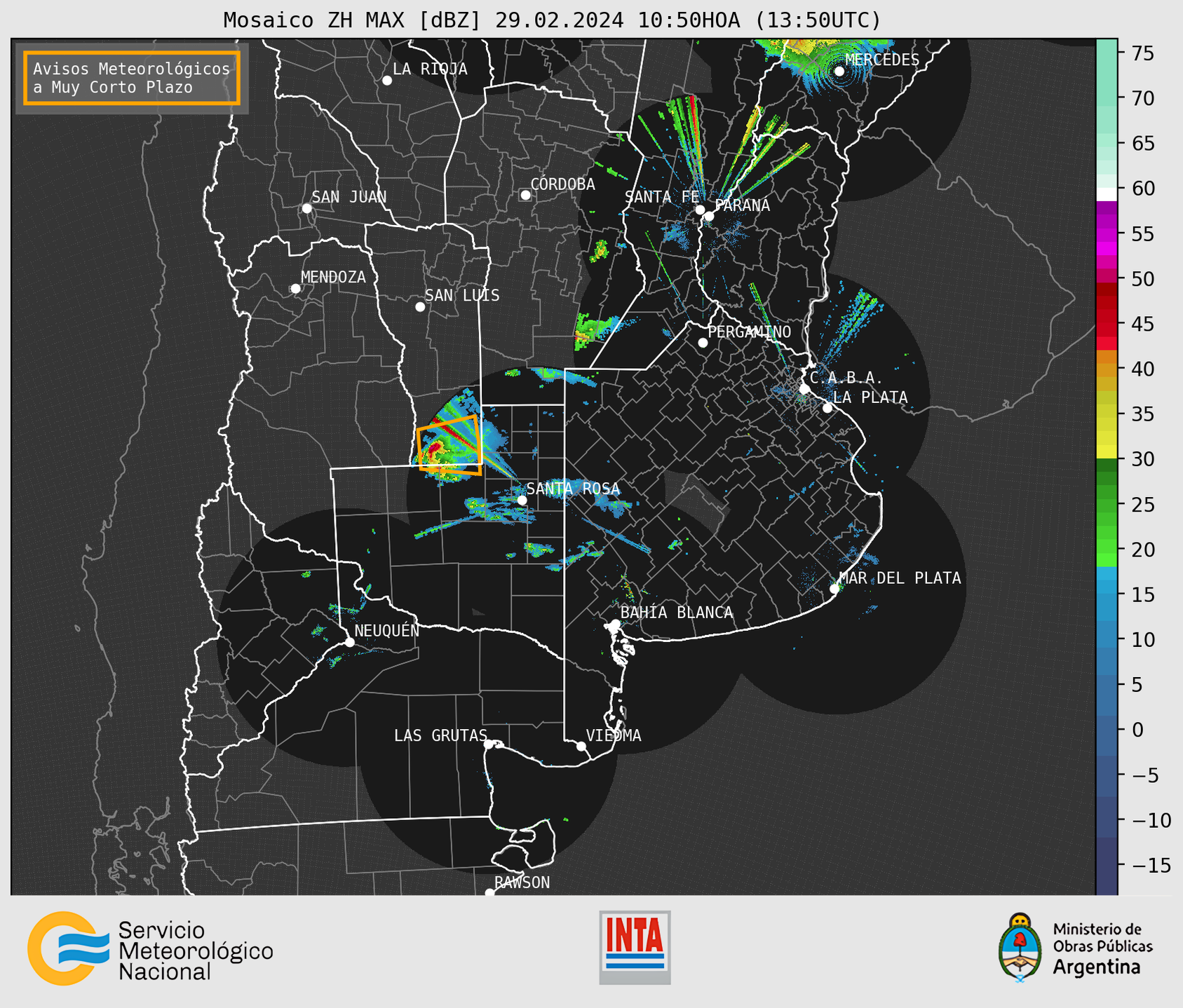The height and width of the screenshot is (1008, 1183).
Task: Click the NEUQUÉN city label
Action: click(x=387, y=630)
